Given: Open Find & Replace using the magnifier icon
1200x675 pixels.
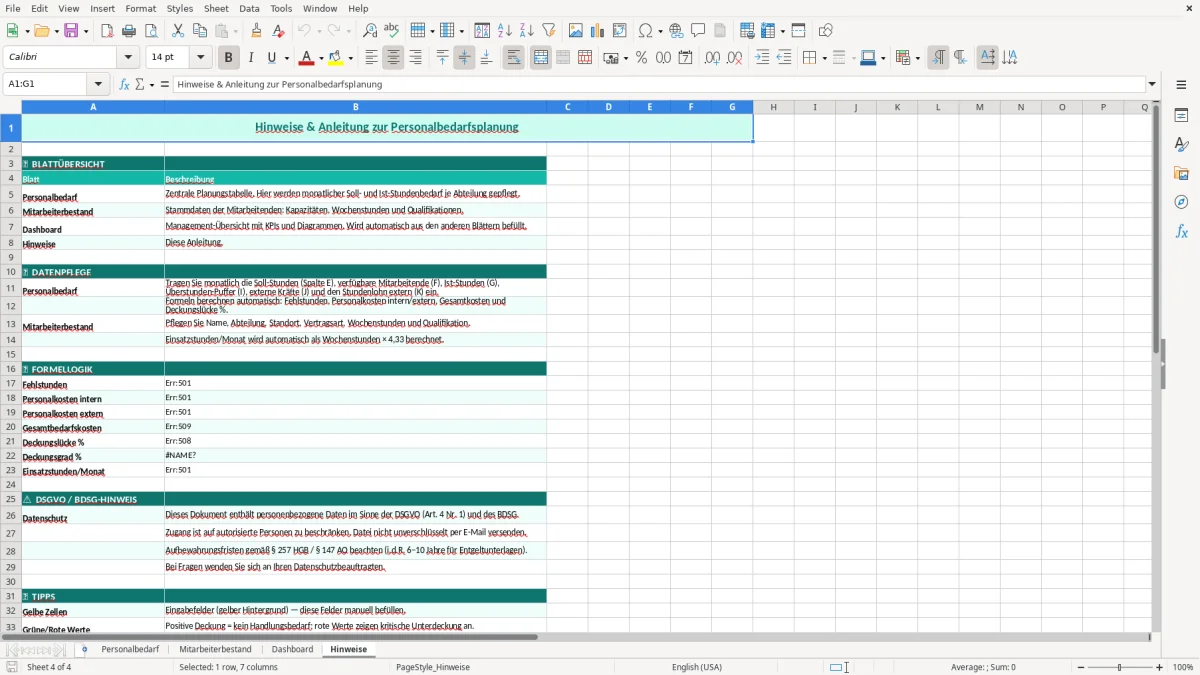Looking at the screenshot, I should [370, 31].
